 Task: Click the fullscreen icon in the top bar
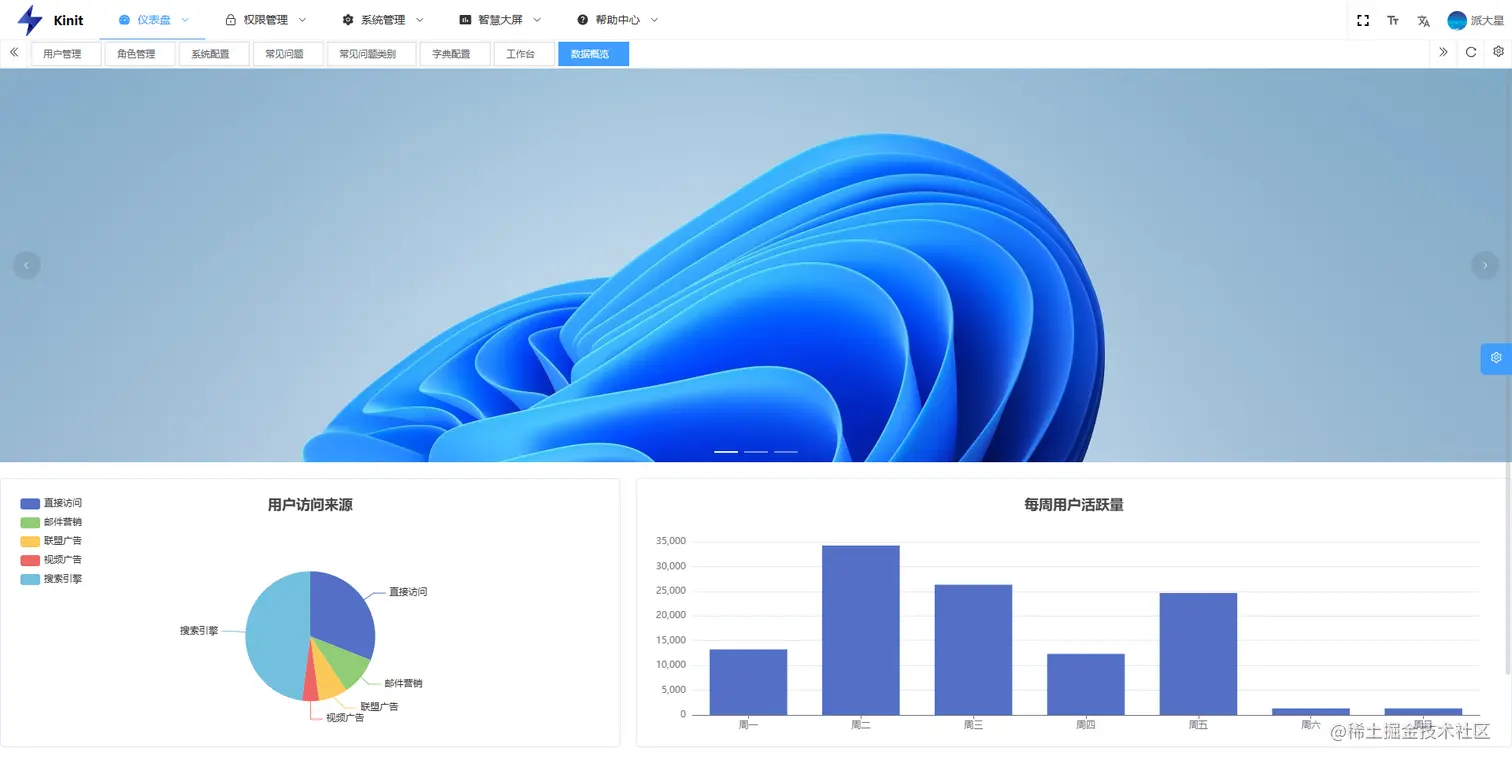click(x=1362, y=19)
